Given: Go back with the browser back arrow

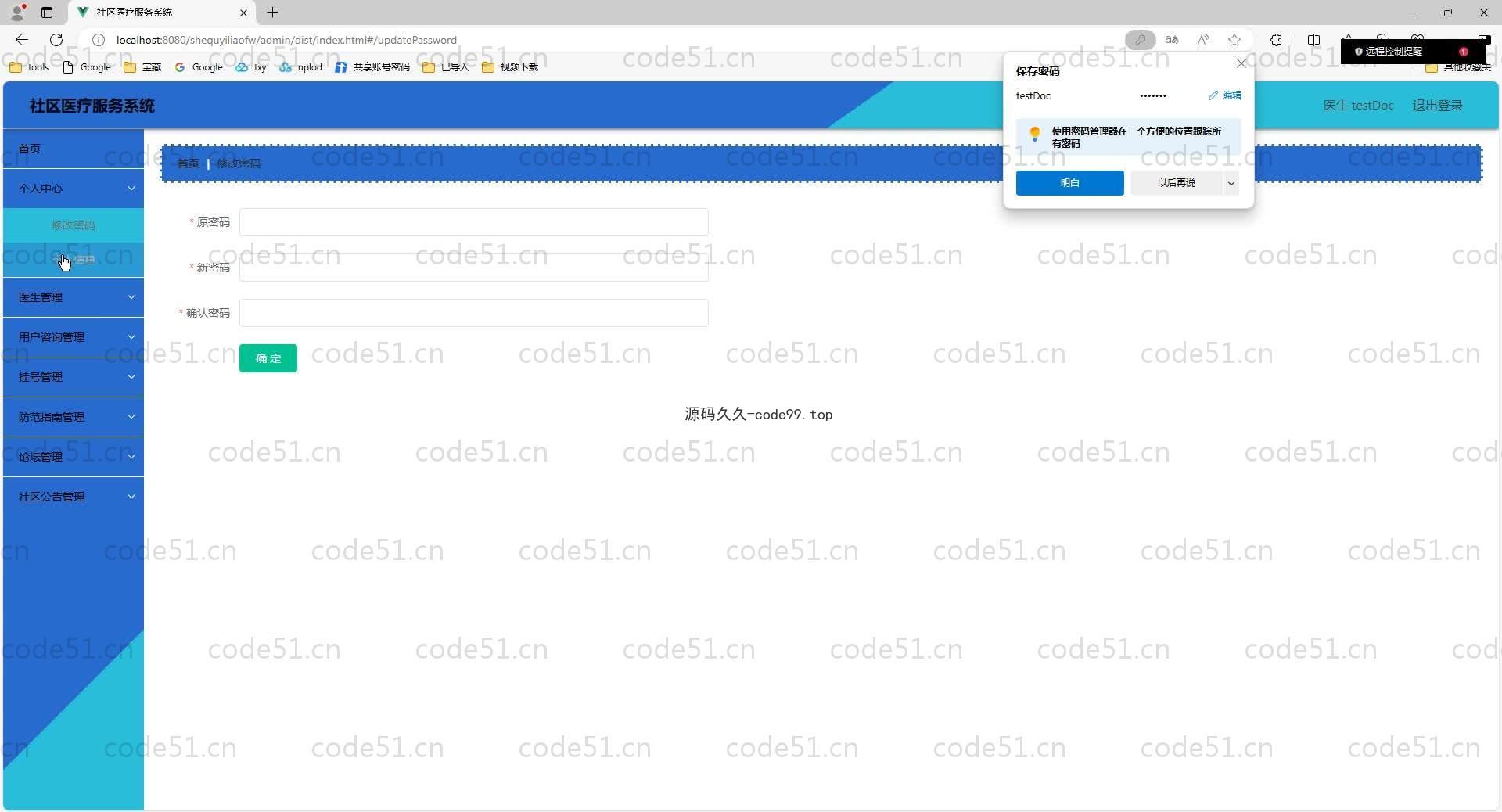Looking at the screenshot, I should click(x=21, y=40).
